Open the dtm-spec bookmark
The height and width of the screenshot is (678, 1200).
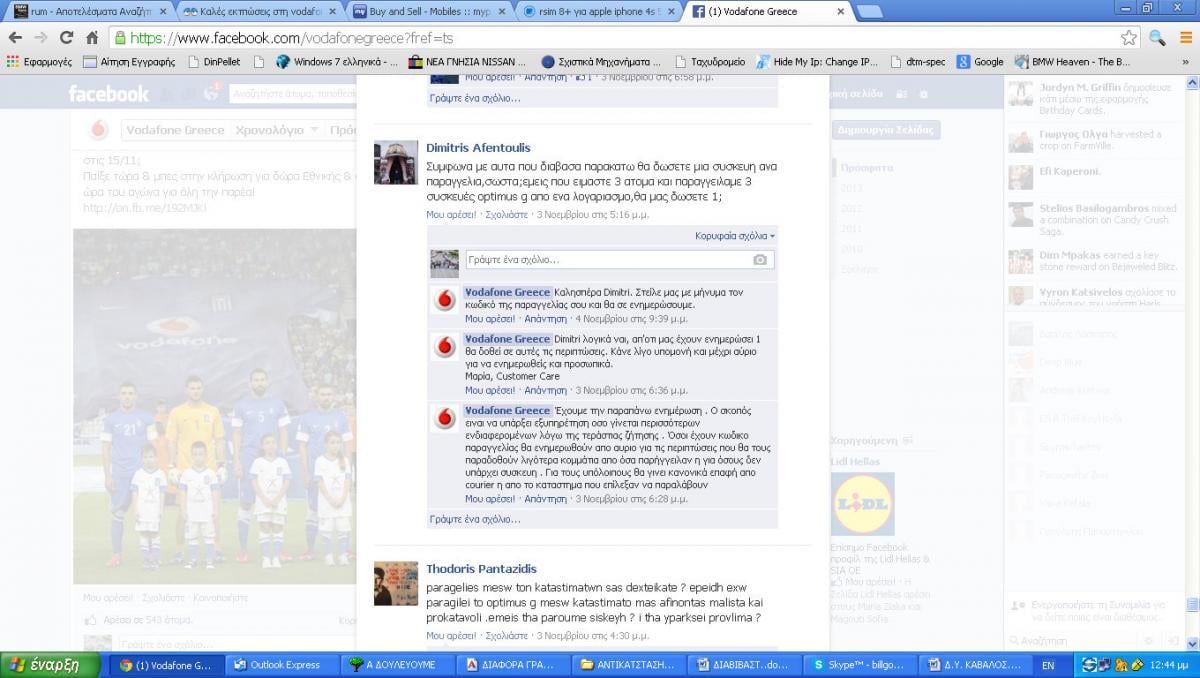(917, 61)
